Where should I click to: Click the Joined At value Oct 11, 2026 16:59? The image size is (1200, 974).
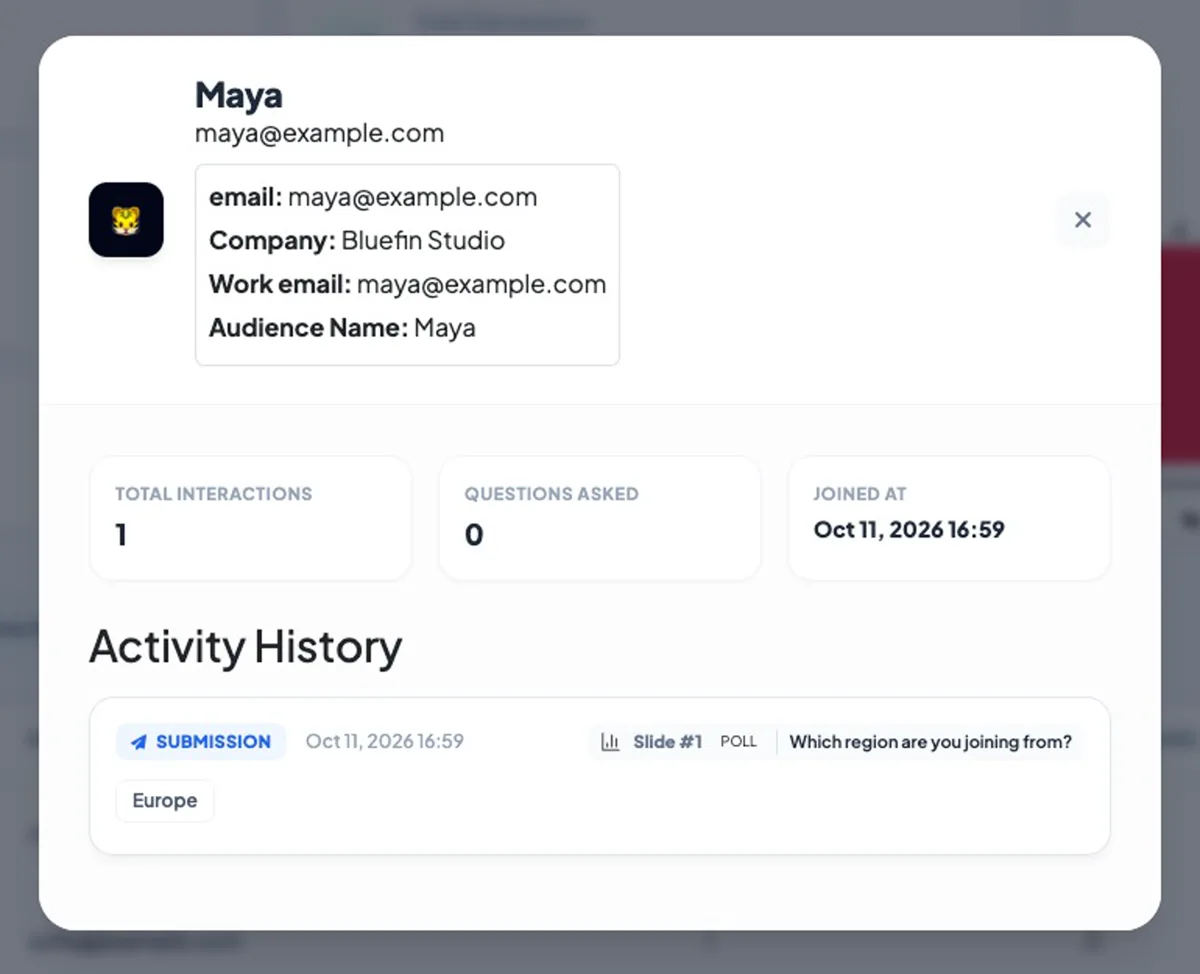coord(909,530)
